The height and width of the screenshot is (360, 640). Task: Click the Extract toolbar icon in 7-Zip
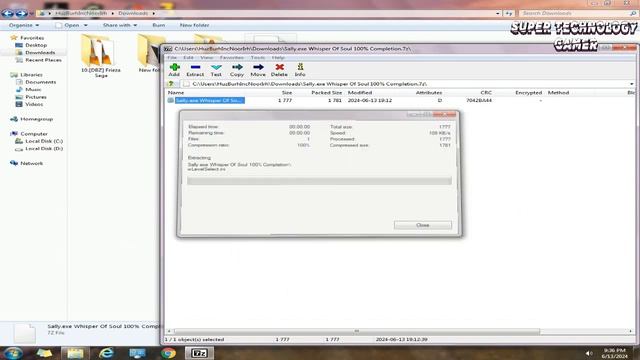[195, 70]
